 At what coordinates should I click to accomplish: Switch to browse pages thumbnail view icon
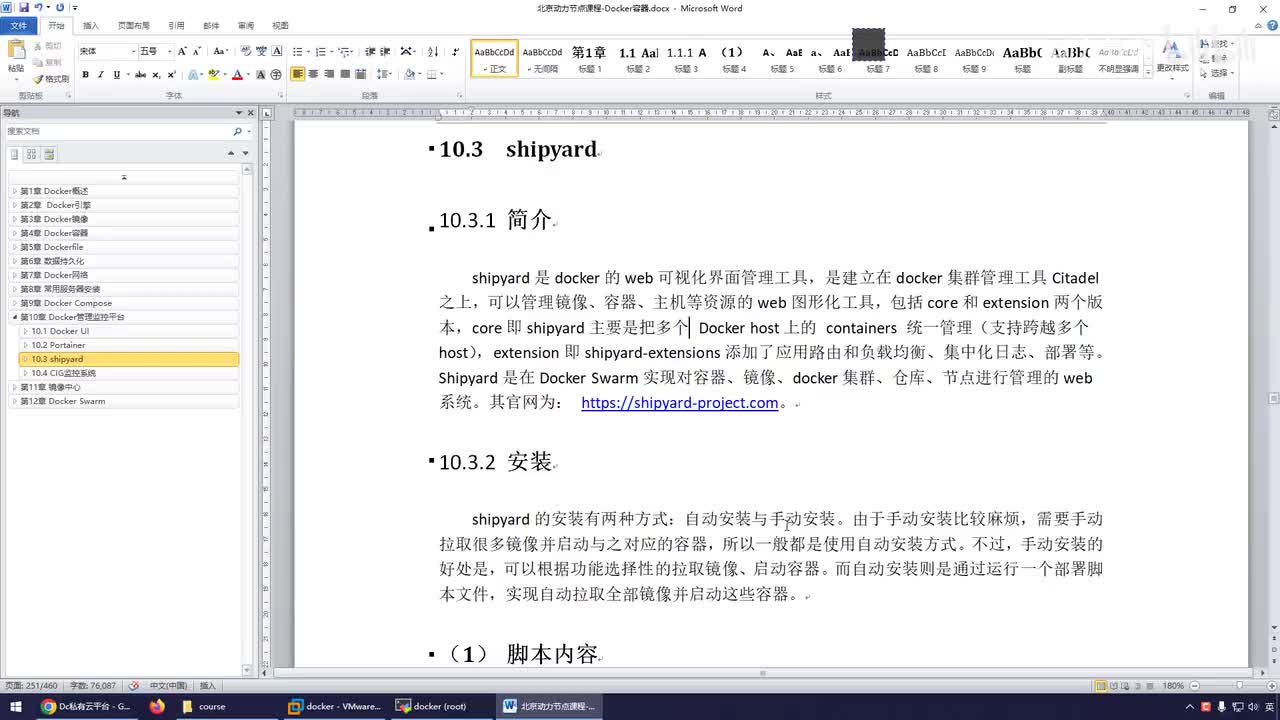coord(31,154)
